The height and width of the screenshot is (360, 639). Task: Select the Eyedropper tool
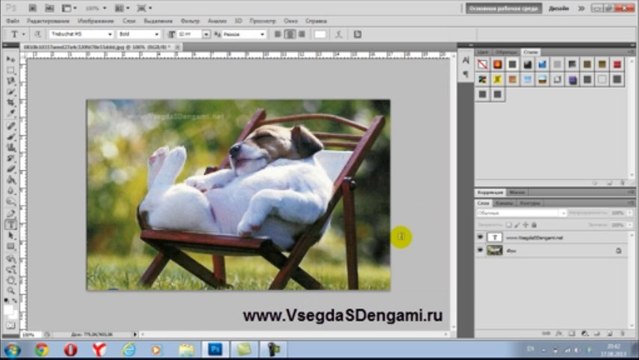11,114
